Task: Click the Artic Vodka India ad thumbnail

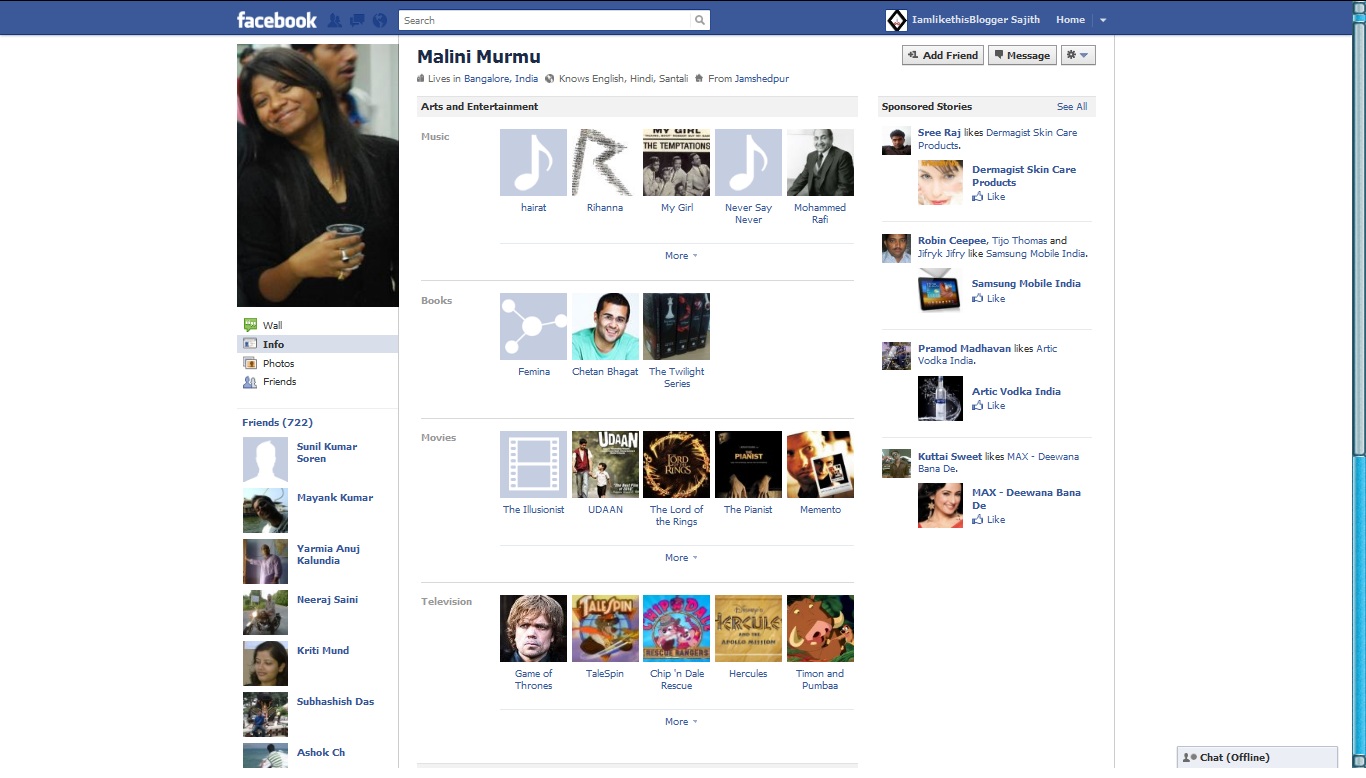Action: pyautogui.click(x=940, y=398)
